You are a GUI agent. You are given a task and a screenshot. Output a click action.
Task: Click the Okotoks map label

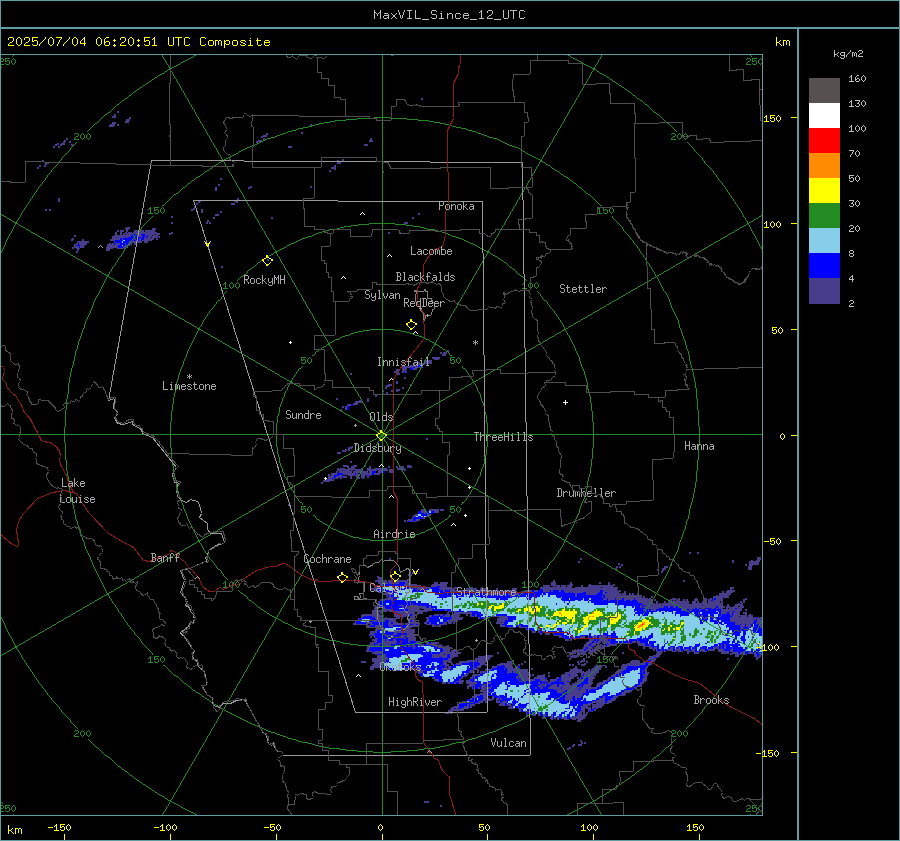point(400,666)
